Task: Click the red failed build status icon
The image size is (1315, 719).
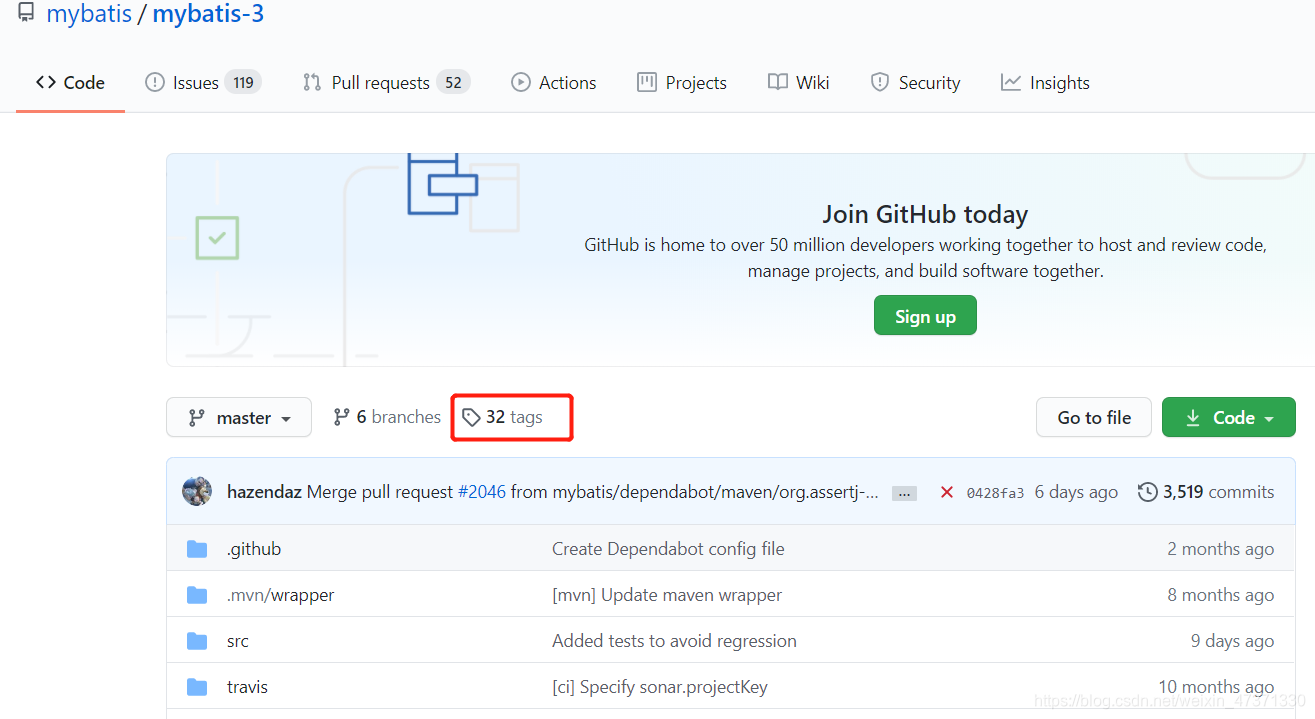Action: click(947, 492)
